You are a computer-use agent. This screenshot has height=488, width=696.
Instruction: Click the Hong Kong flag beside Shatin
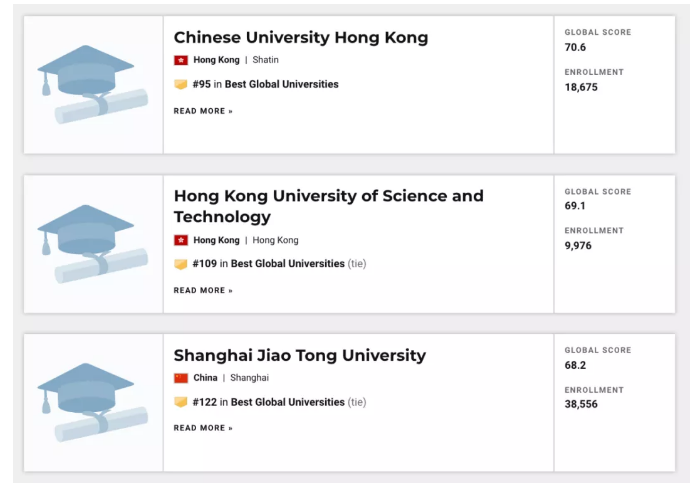(x=181, y=60)
